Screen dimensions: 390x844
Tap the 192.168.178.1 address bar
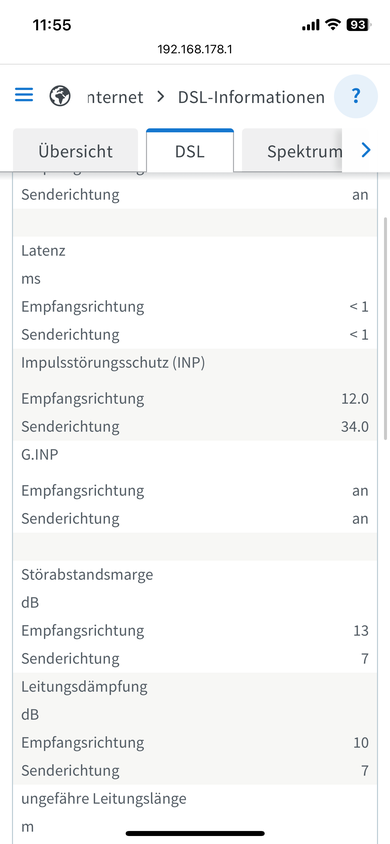point(195,50)
